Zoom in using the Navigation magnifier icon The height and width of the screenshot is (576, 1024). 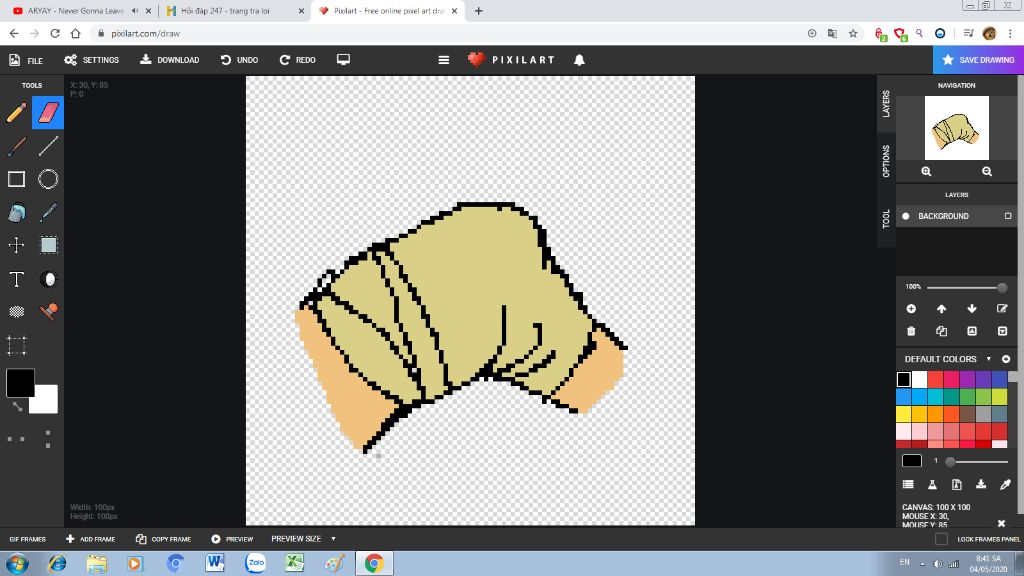click(925, 171)
